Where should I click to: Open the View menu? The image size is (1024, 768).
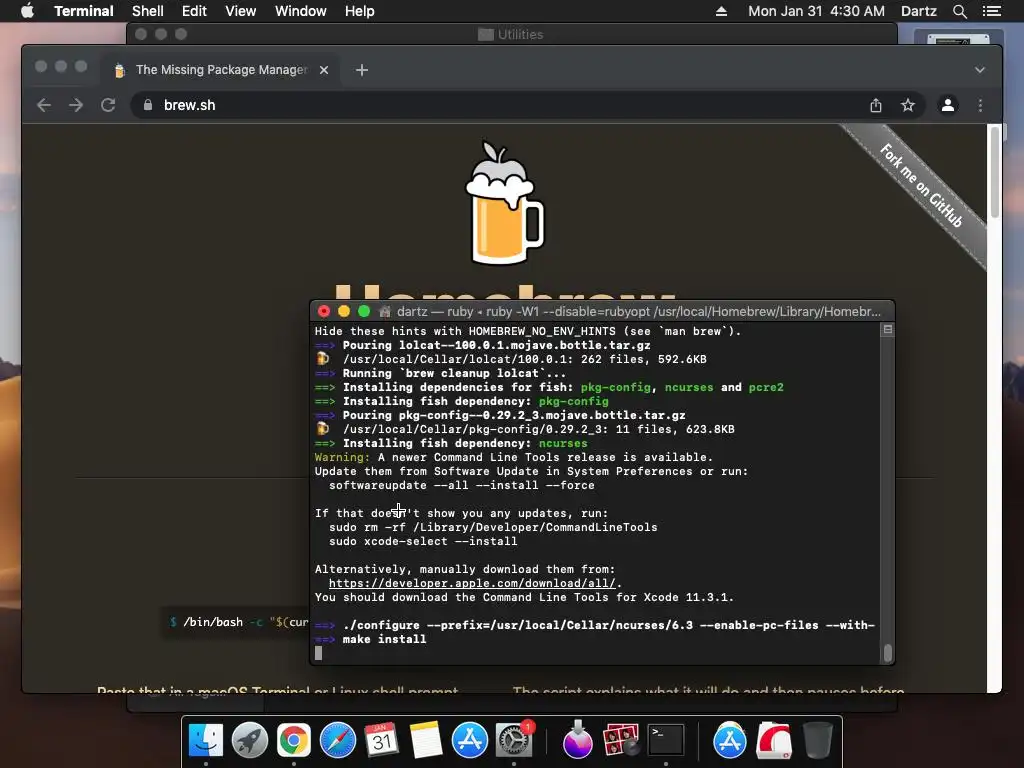click(x=240, y=11)
